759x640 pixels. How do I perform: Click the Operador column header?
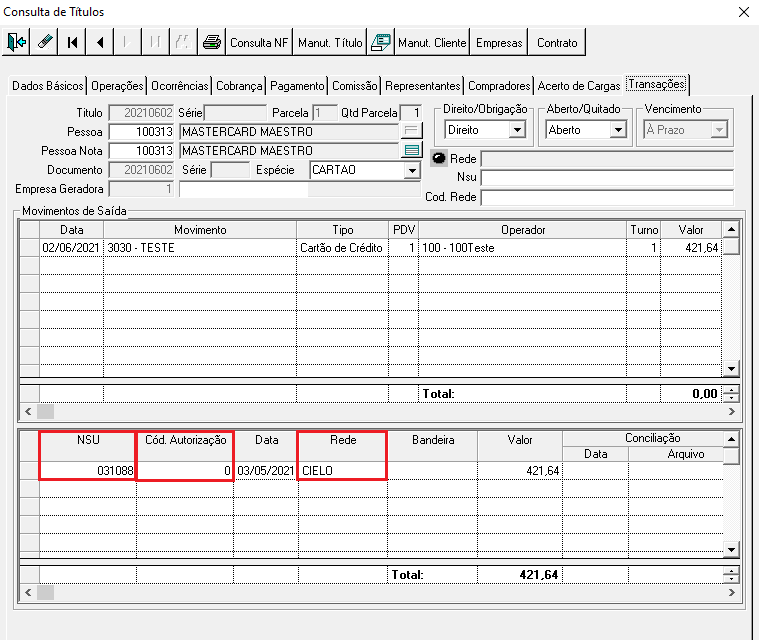click(522, 229)
